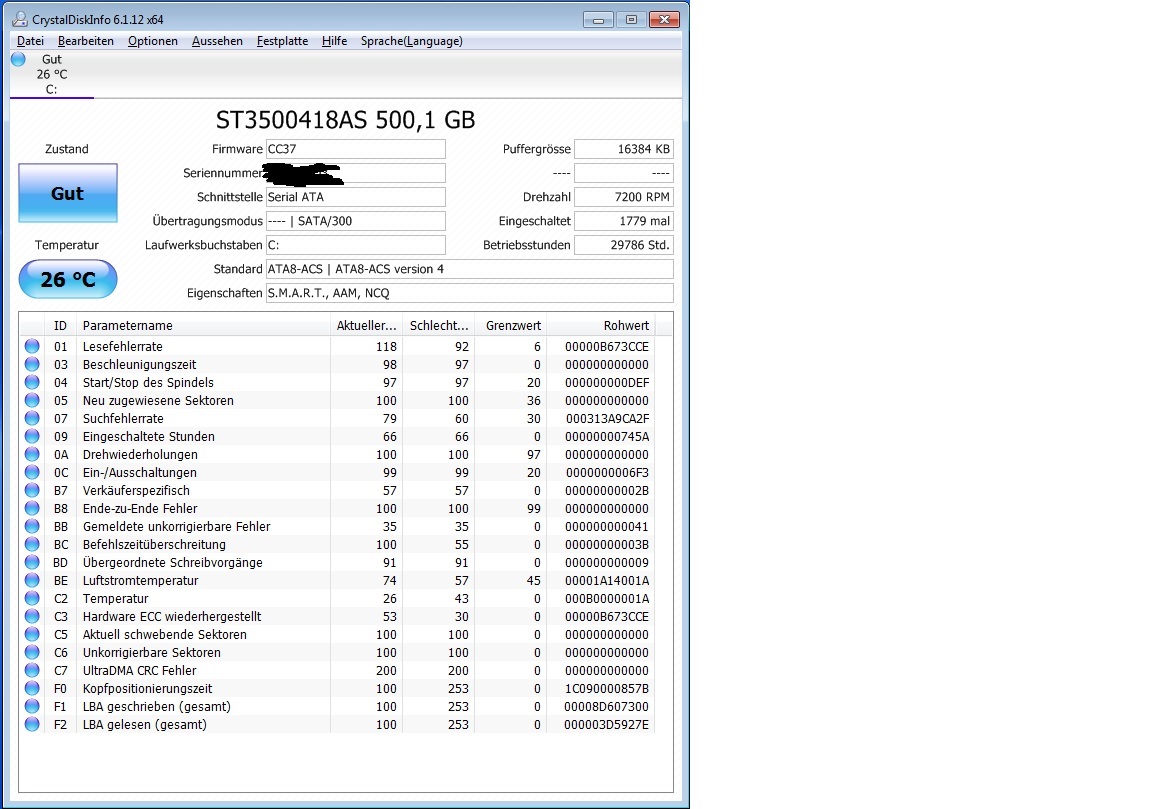Screen dimensions: 1152x809
Task: Open the Aussehen menu
Action: click(x=217, y=41)
